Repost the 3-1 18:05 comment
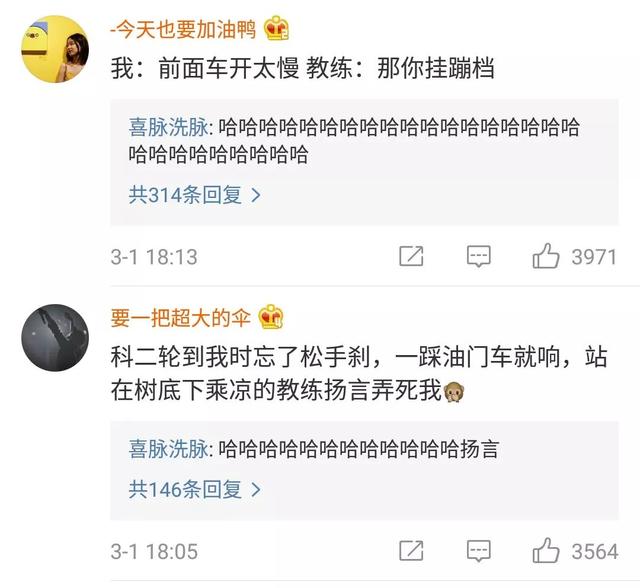 [411, 551]
